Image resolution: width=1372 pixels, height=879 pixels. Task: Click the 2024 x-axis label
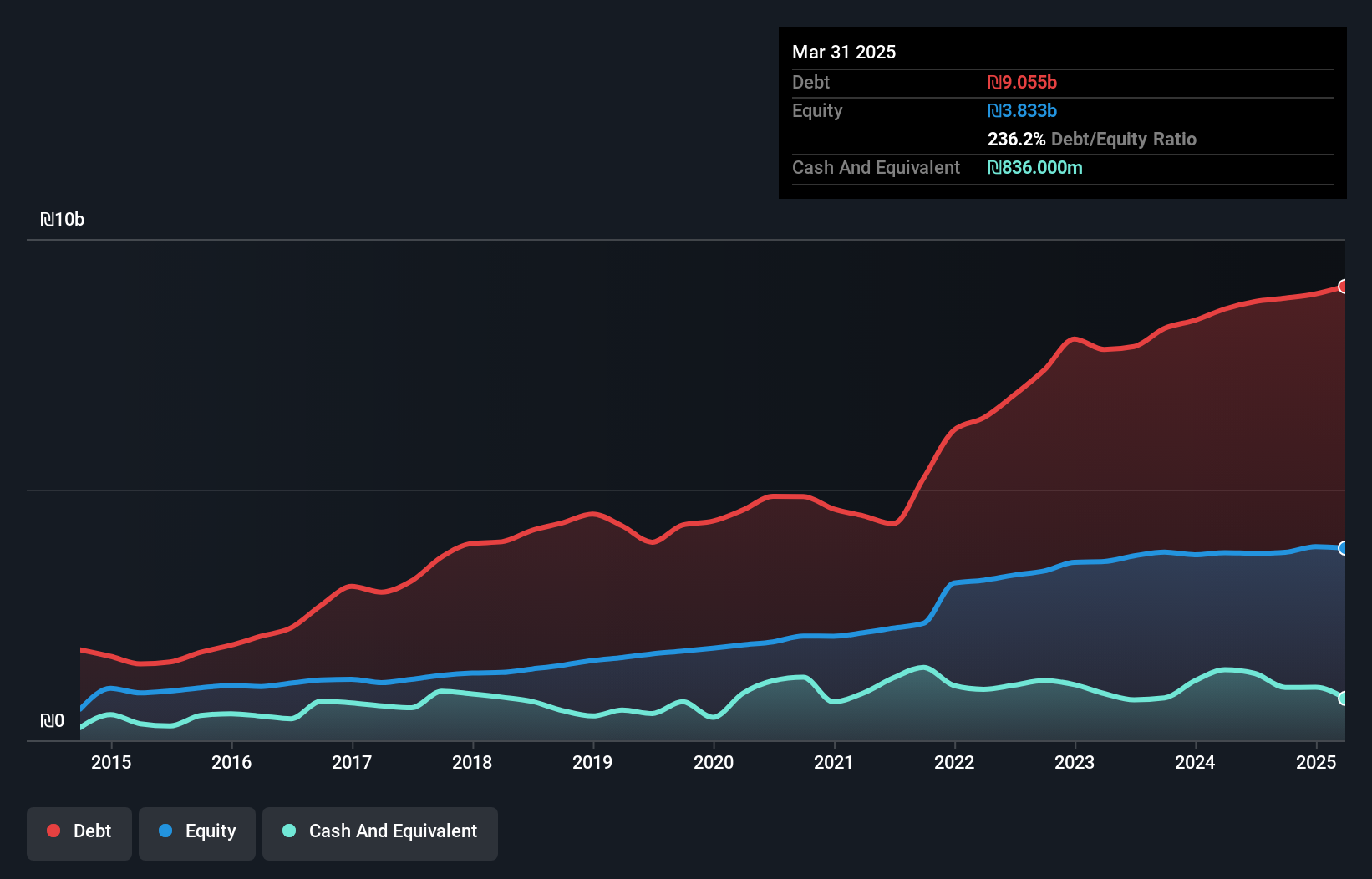click(1195, 762)
